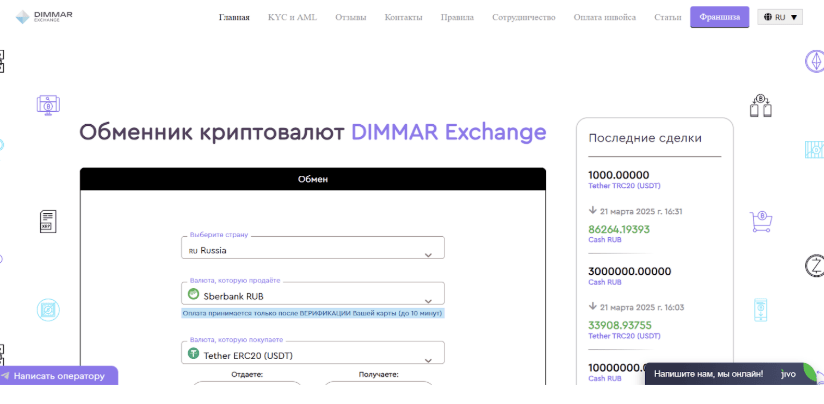Click the Отдаете: label
This screenshot has height=404, width=824.
[247, 375]
